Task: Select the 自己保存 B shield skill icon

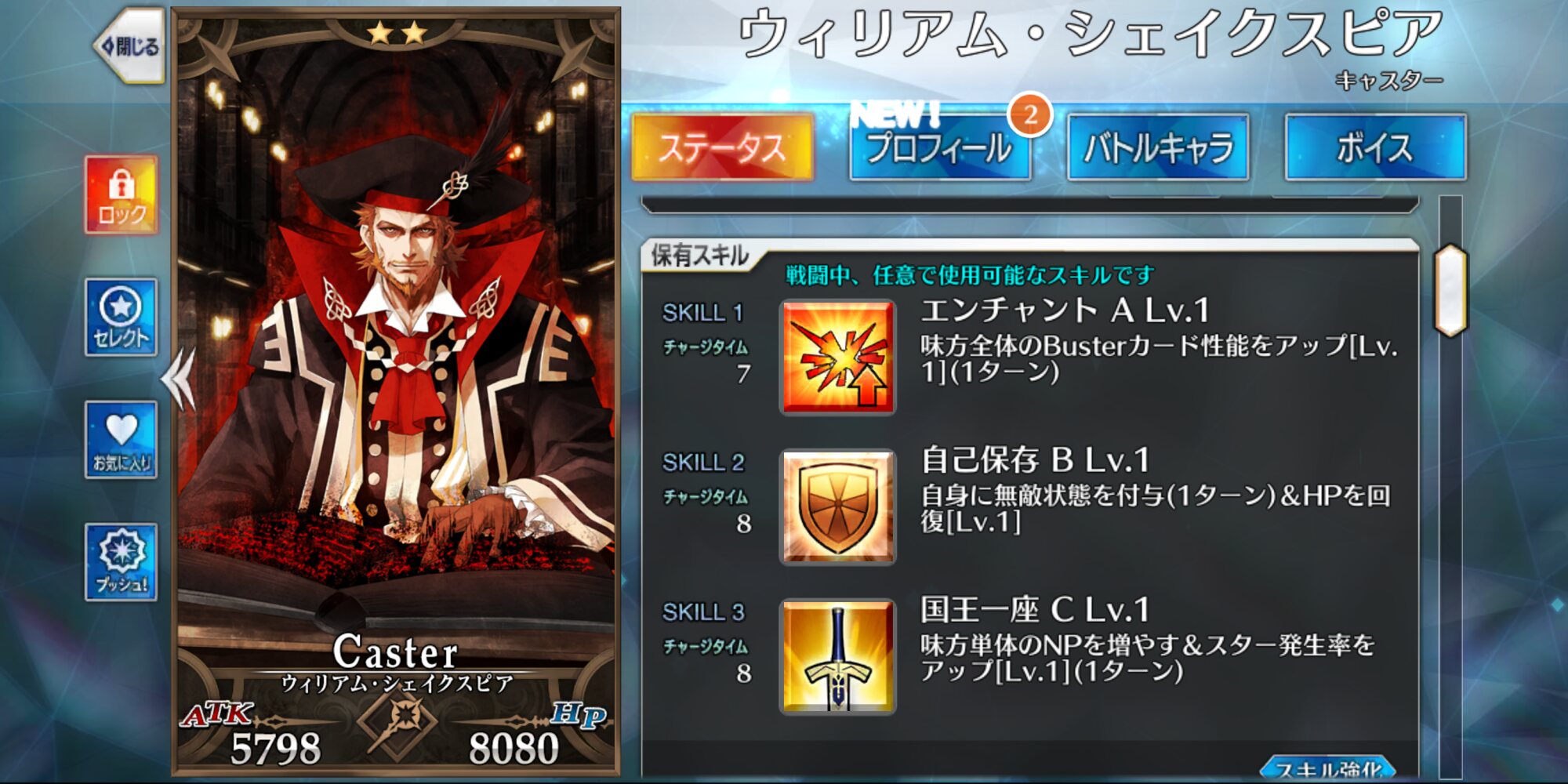Action: [837, 507]
